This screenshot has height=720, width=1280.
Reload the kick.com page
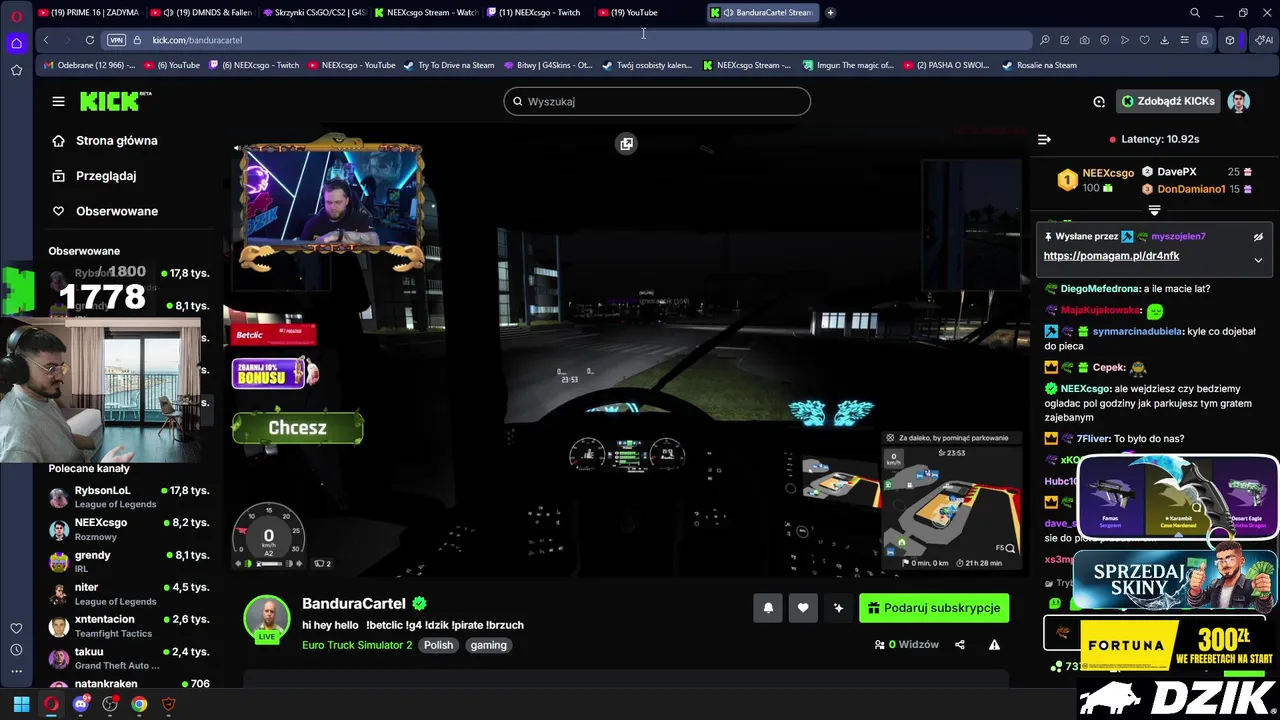pos(90,40)
